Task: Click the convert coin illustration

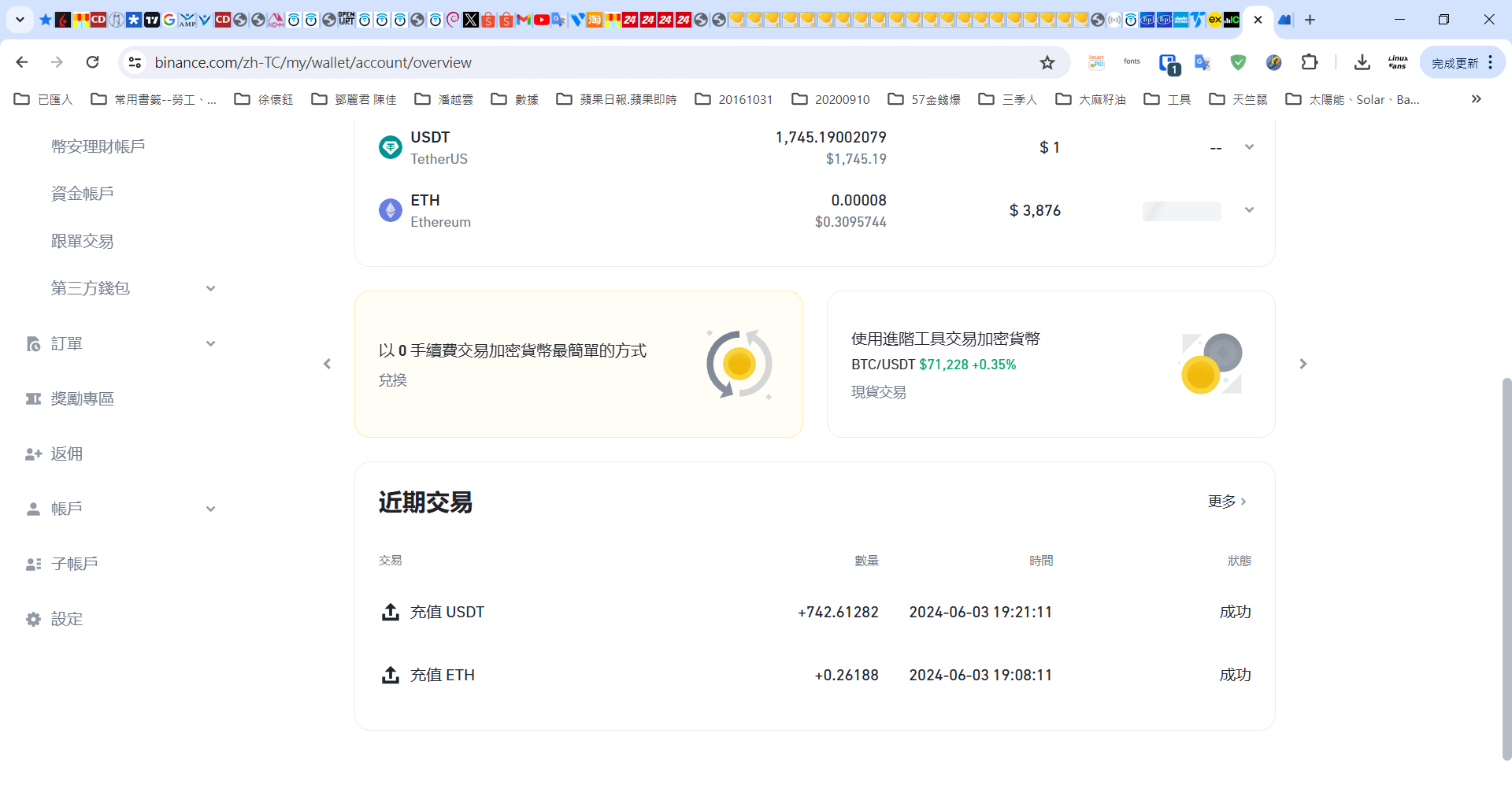Action: (739, 364)
